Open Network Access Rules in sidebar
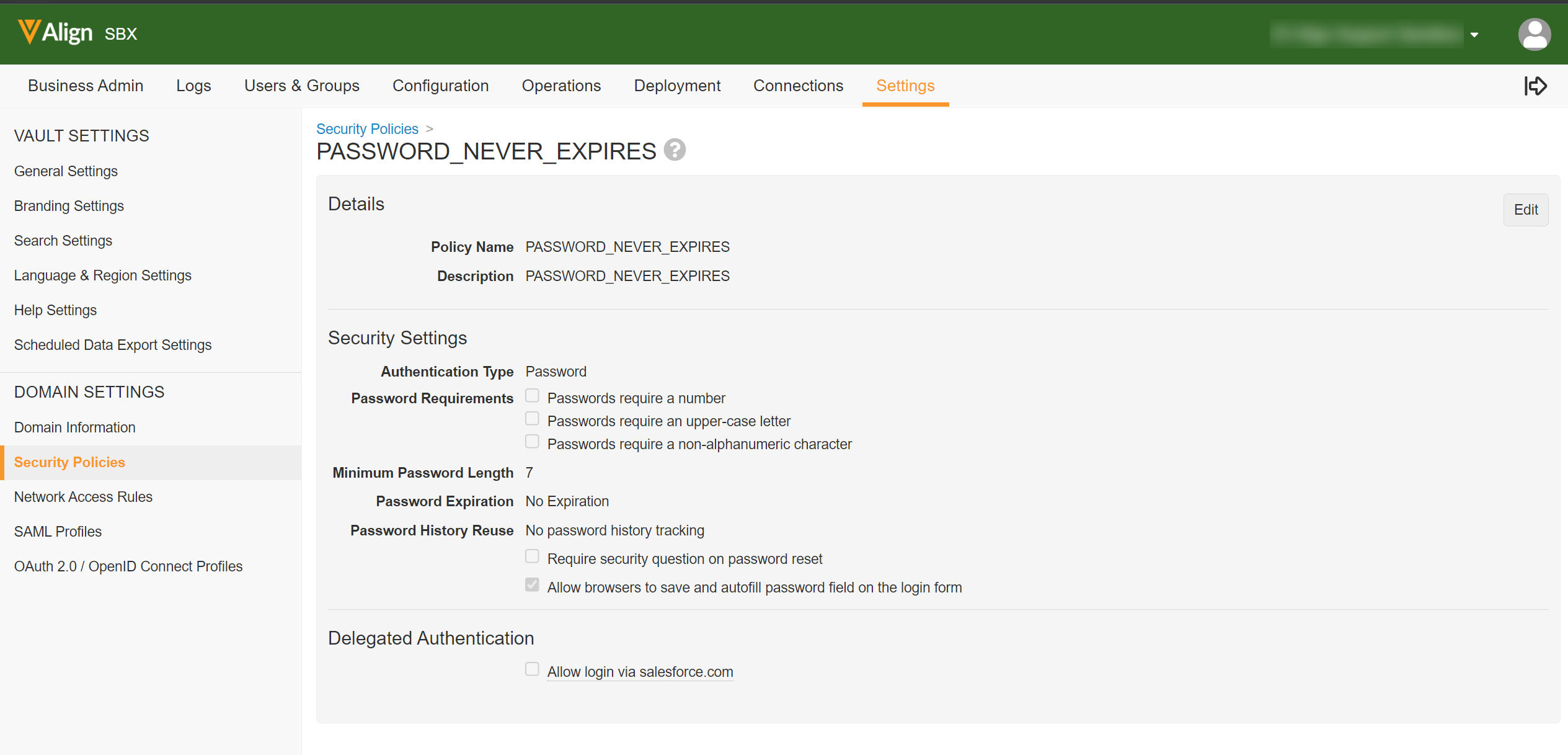 click(83, 497)
